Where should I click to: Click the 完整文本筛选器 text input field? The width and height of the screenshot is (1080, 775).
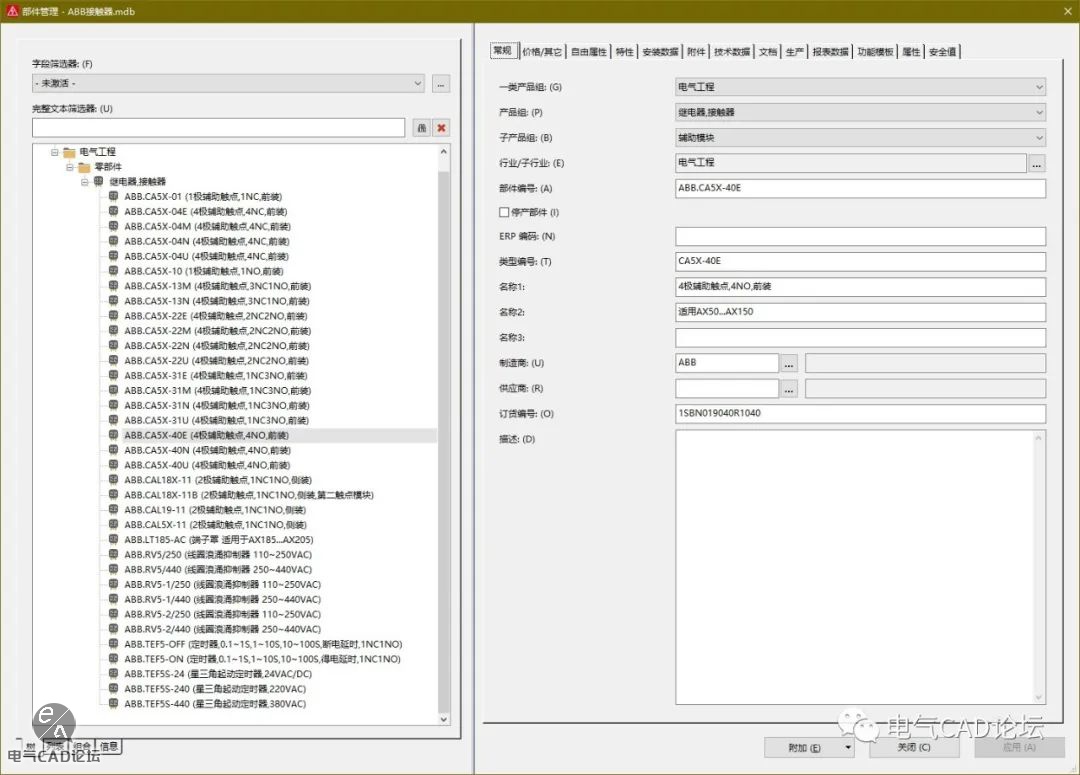click(x=218, y=127)
